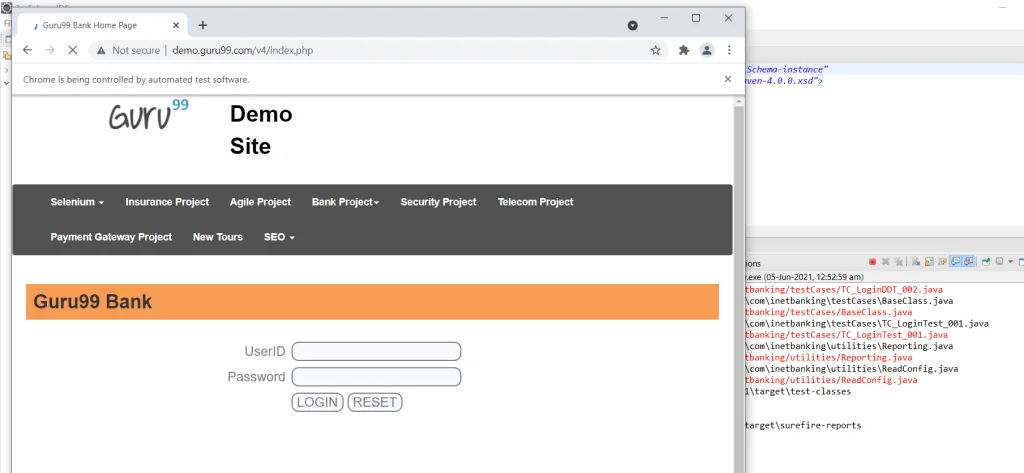Focus the UserID input field
This screenshot has height=473, width=1024.
[376, 351]
